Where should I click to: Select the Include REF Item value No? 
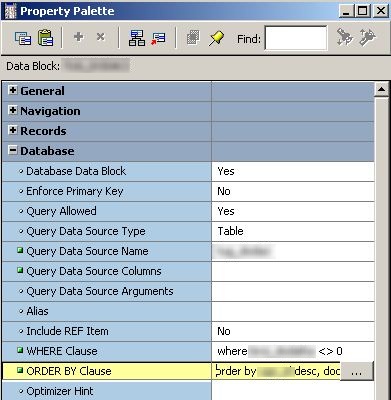pyautogui.click(x=293, y=331)
